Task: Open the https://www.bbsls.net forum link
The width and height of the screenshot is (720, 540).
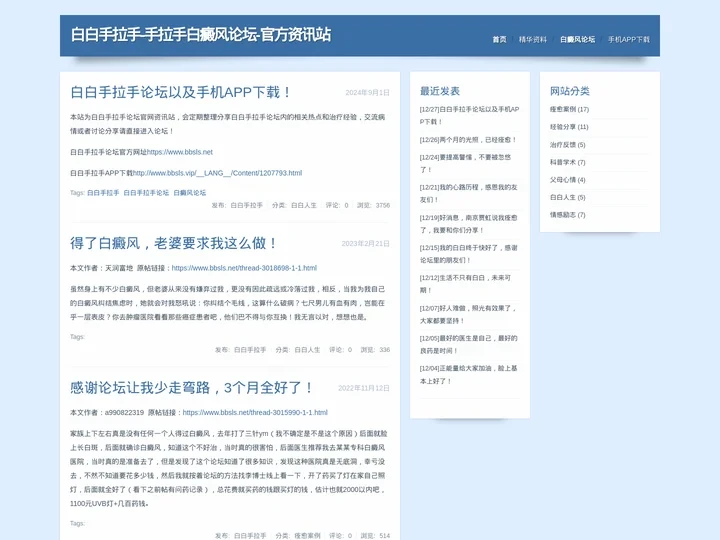Action: point(180,152)
